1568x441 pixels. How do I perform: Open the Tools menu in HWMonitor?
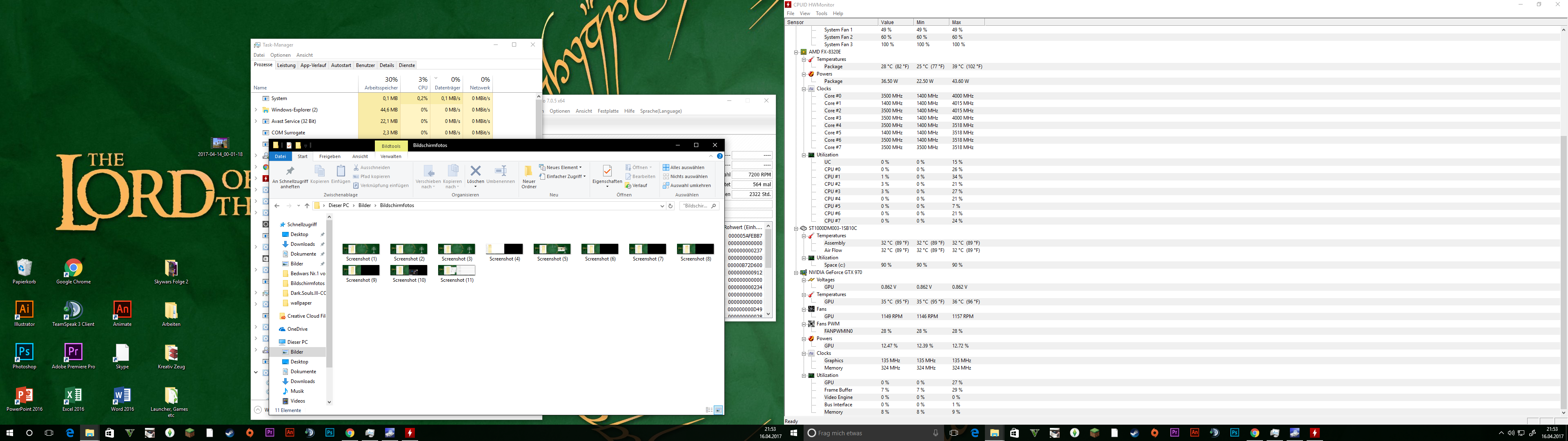821,13
